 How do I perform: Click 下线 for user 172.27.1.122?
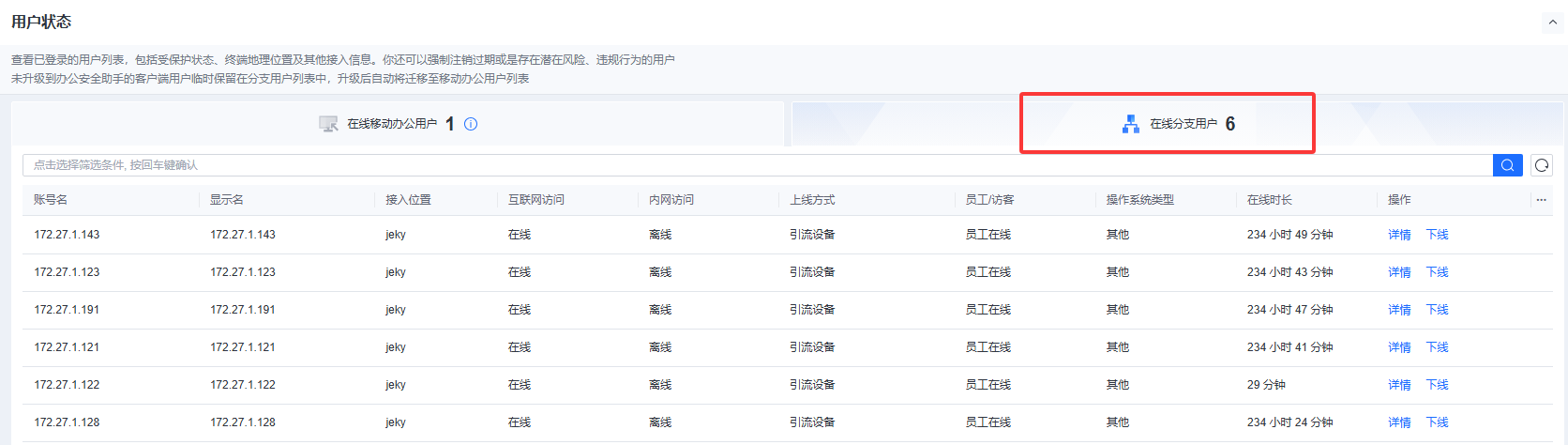[x=1437, y=385]
